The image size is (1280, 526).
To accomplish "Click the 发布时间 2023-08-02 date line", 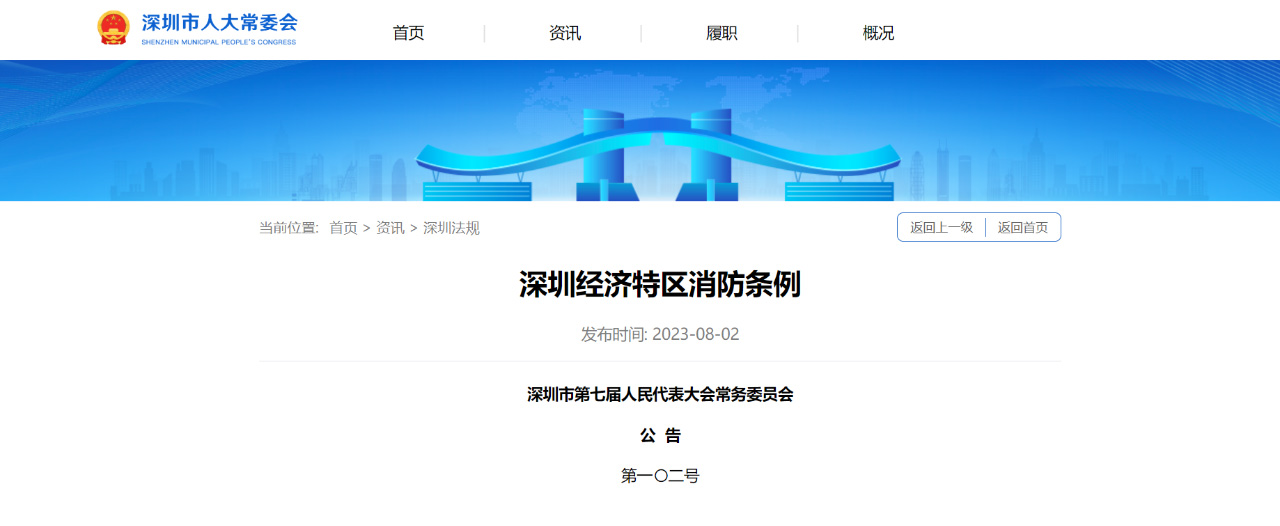I will click(660, 334).
